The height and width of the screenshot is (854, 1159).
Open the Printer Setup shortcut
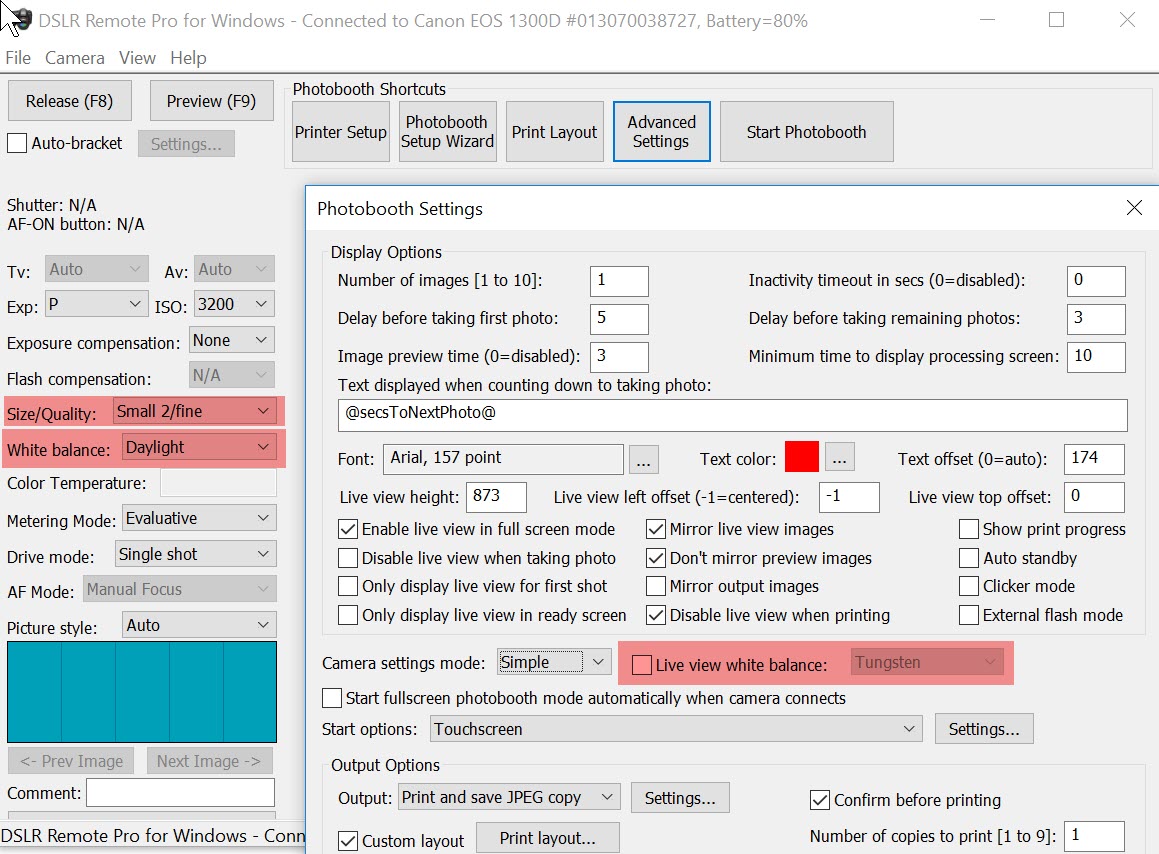click(x=340, y=132)
